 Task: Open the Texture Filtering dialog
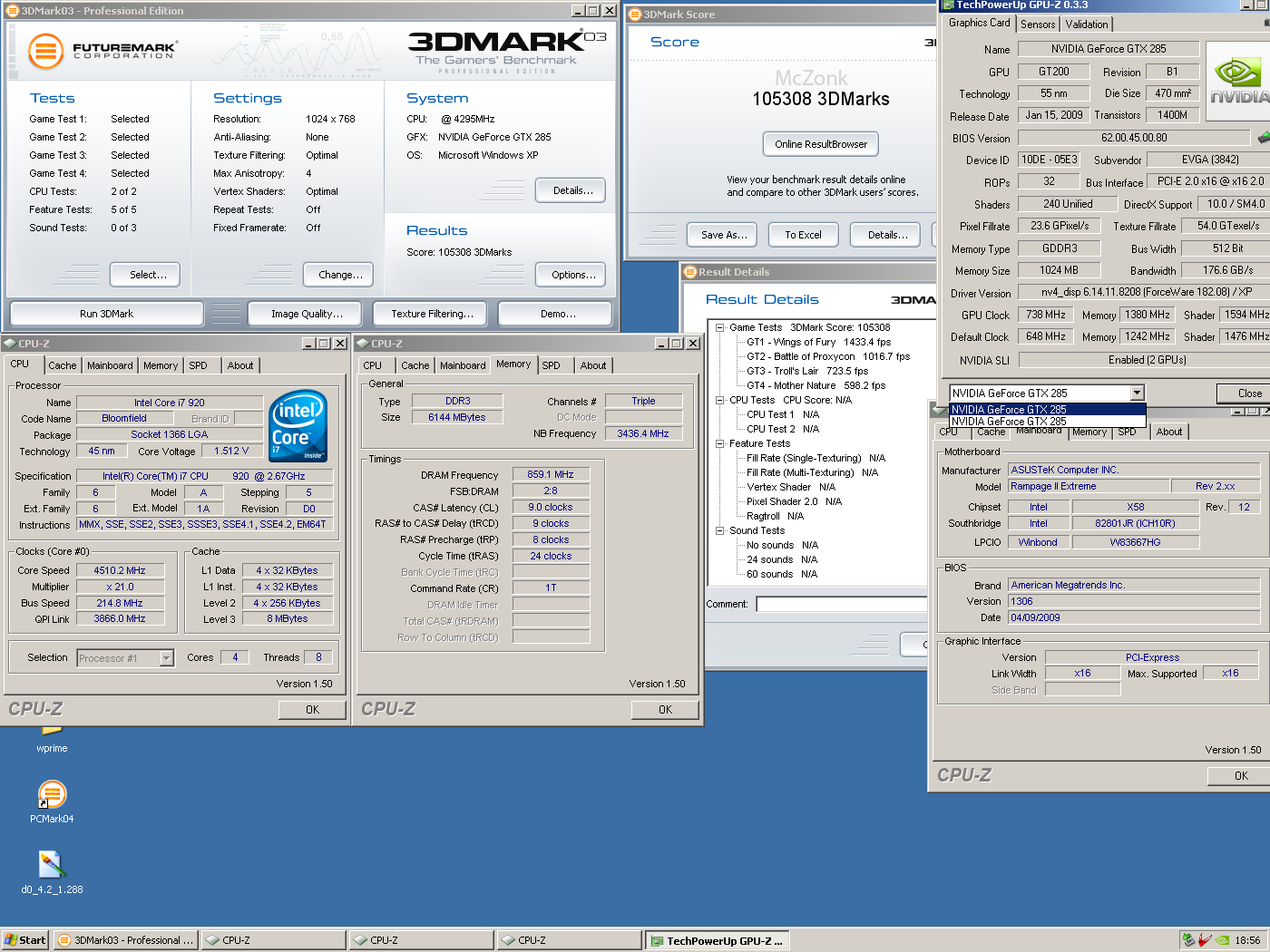click(432, 314)
